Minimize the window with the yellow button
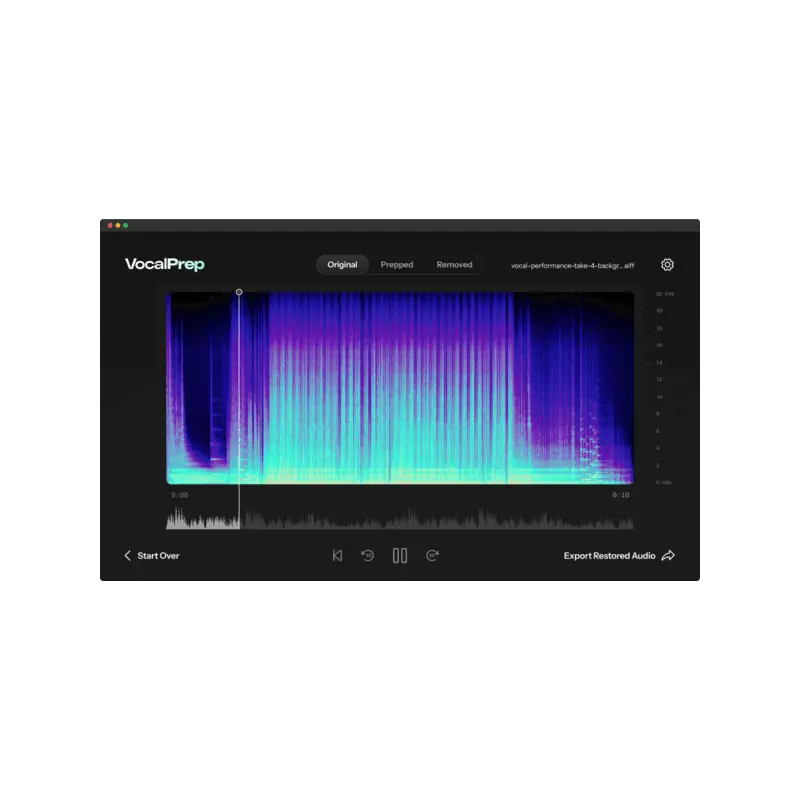The height and width of the screenshot is (800, 800). coord(118,225)
